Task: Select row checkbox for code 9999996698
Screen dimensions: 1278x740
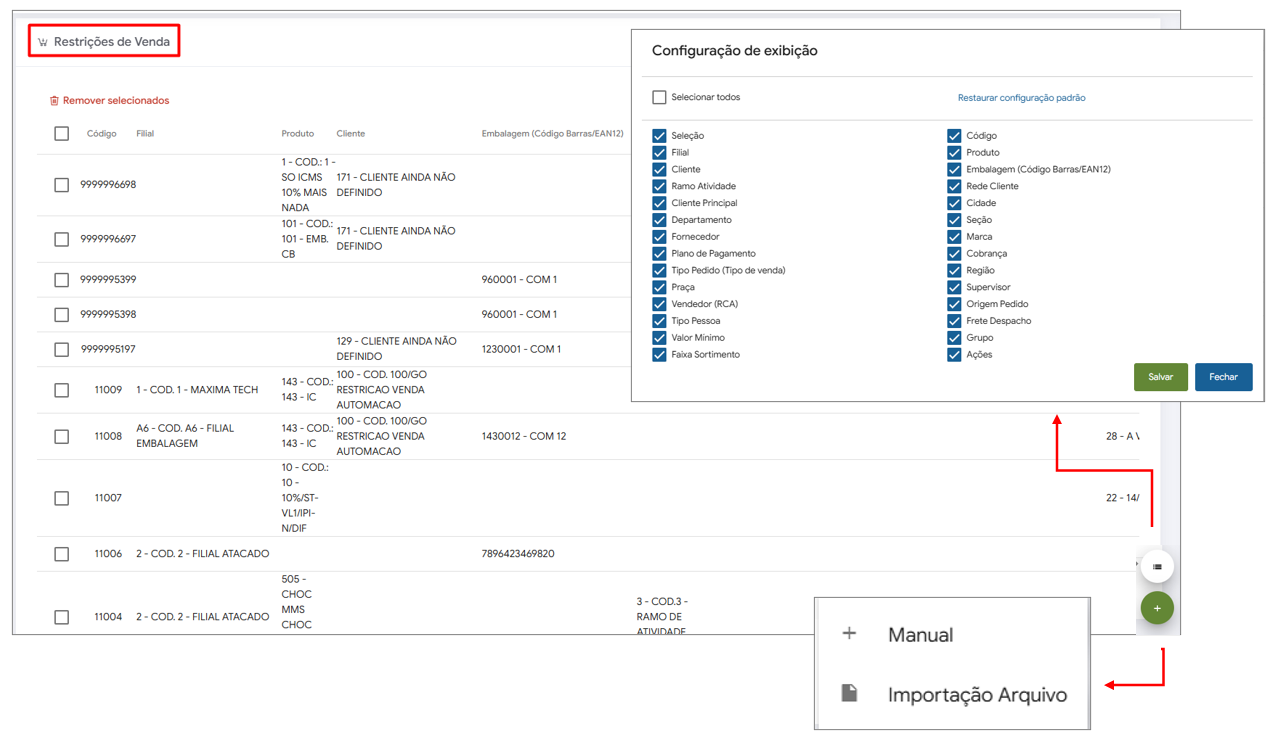Action: pyautogui.click(x=62, y=185)
